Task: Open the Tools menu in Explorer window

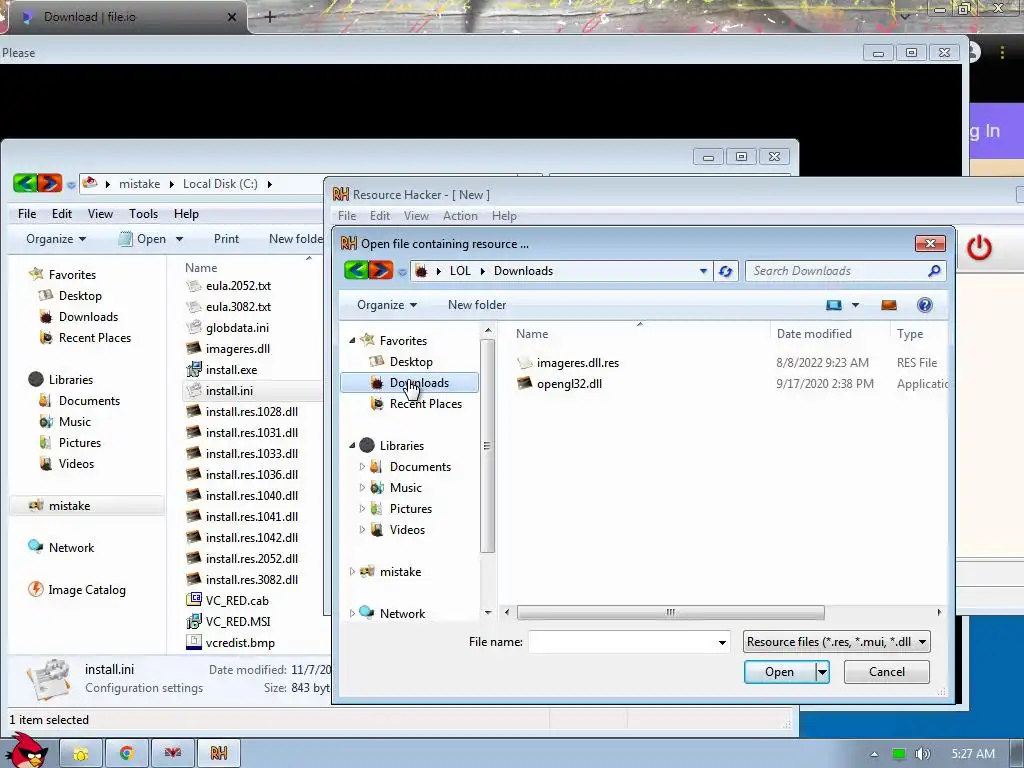Action: 143,214
